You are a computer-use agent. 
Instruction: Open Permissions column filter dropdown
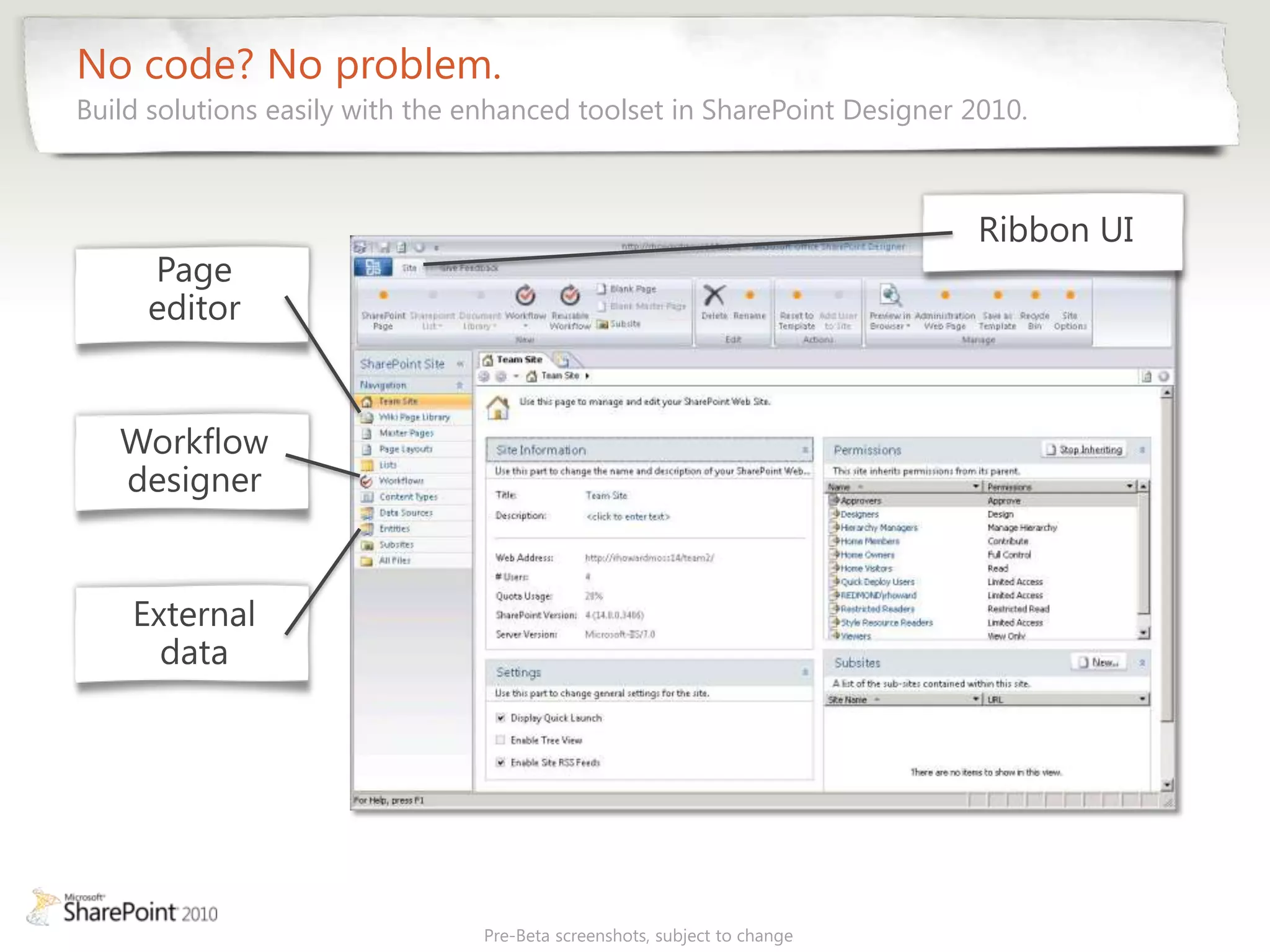point(1130,487)
